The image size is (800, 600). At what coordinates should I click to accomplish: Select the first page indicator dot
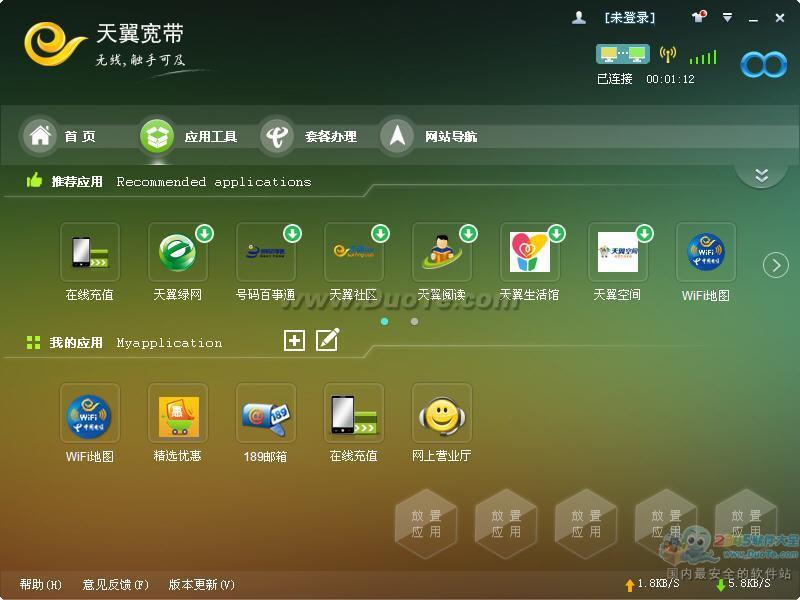pos(385,321)
